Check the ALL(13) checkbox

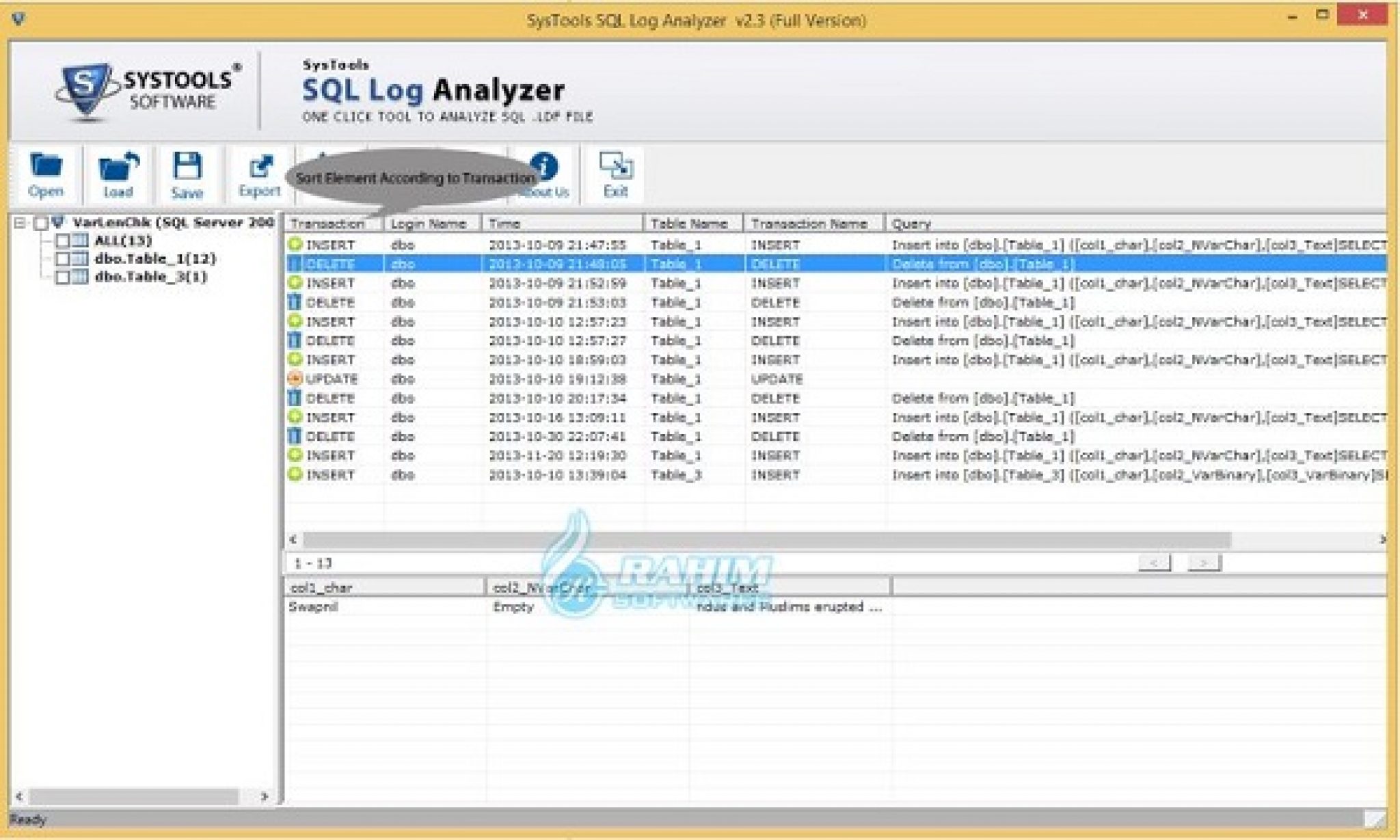62,241
